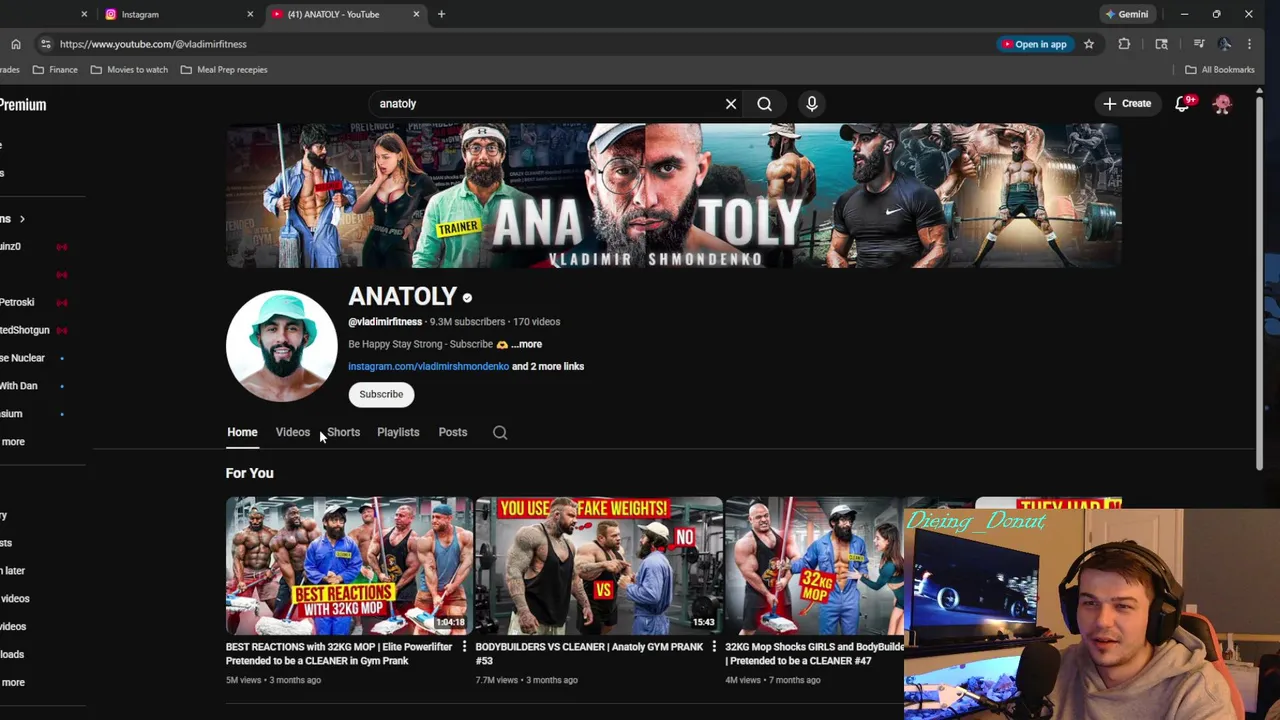The height and width of the screenshot is (720, 1280).
Task: Search within the ANATOLY channel
Action: [x=500, y=432]
